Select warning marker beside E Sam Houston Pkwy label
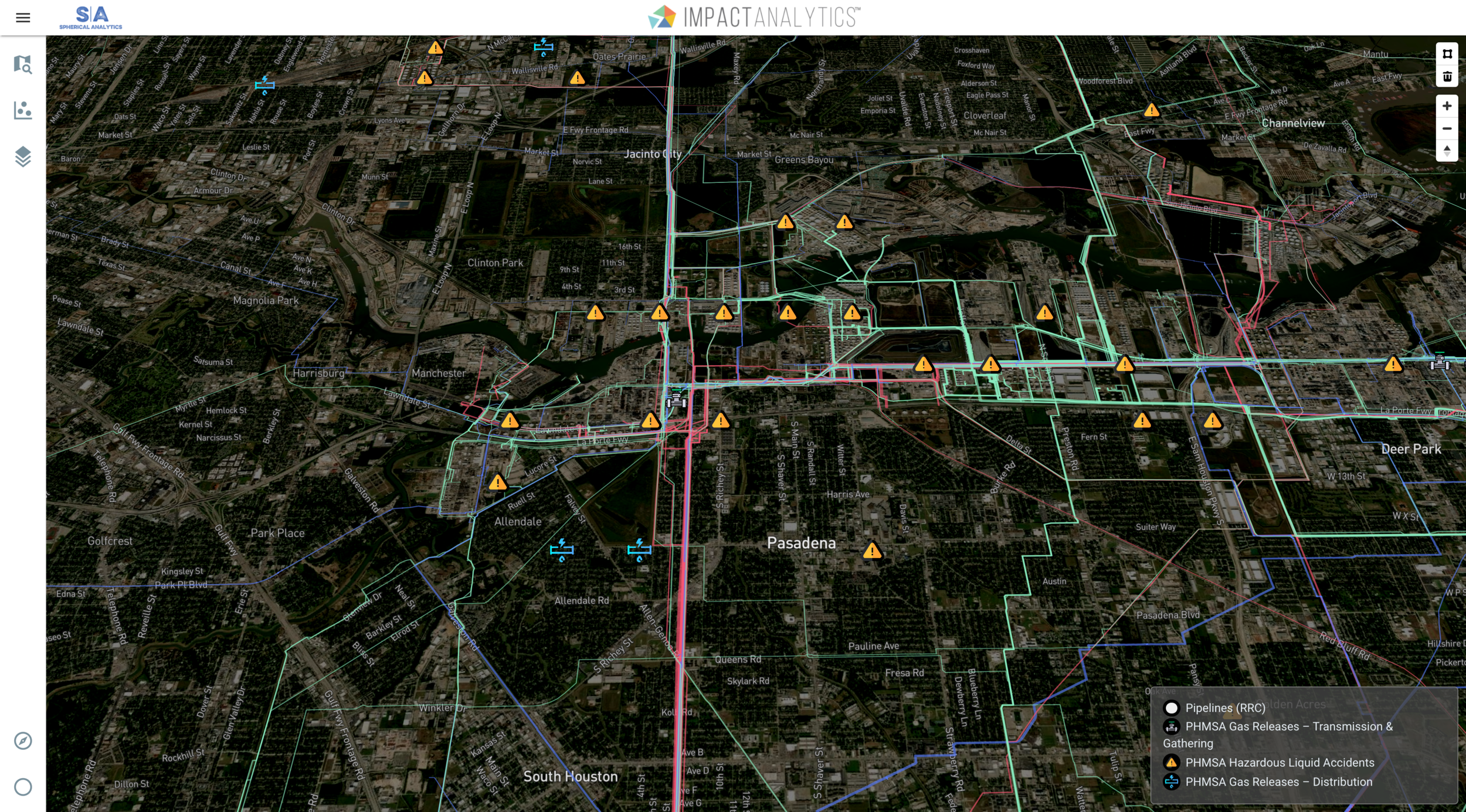The image size is (1466, 812). [x=1212, y=420]
